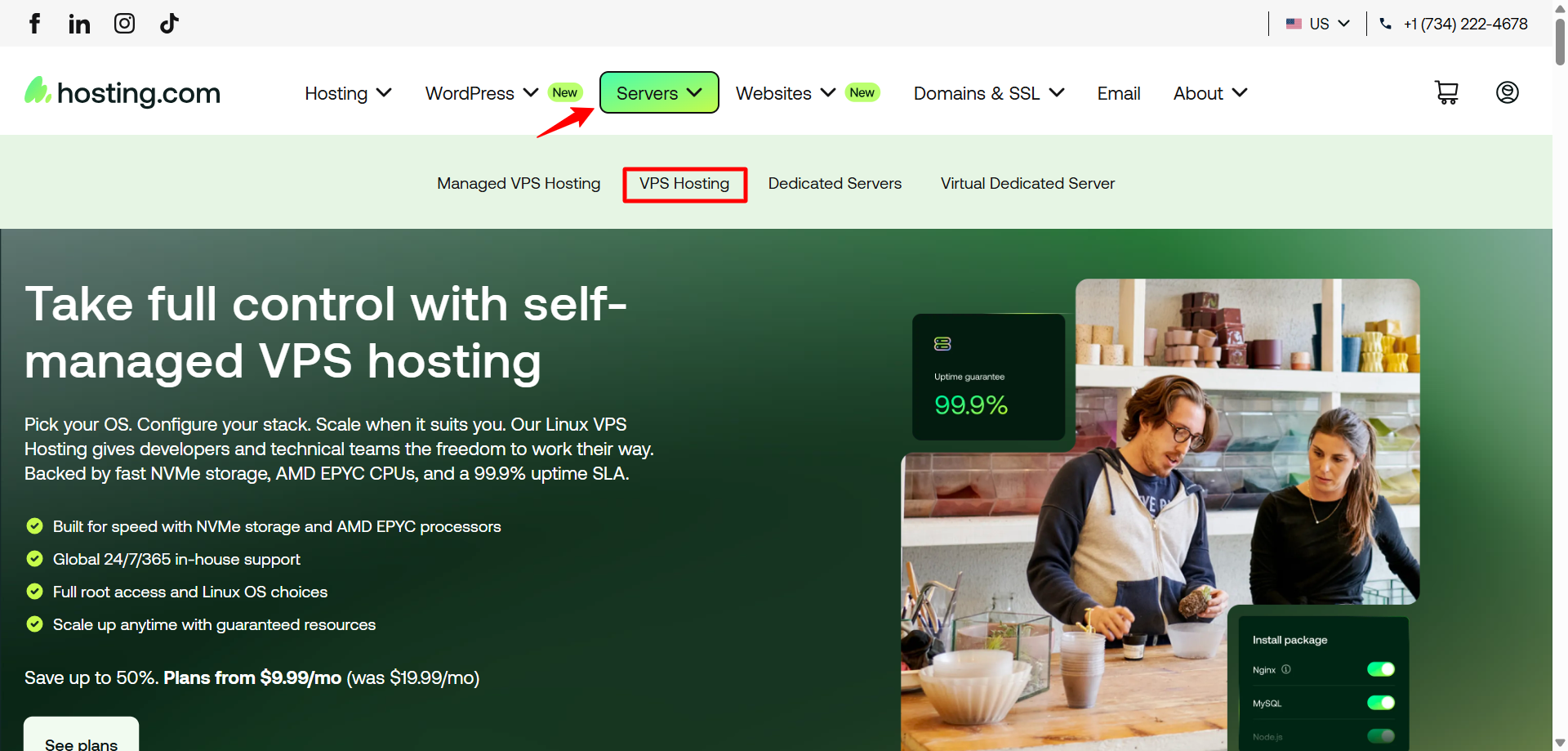The image size is (1568, 751).
Task: Click the checkmark beside 'Scale up anytime'
Action: pyautogui.click(x=34, y=624)
